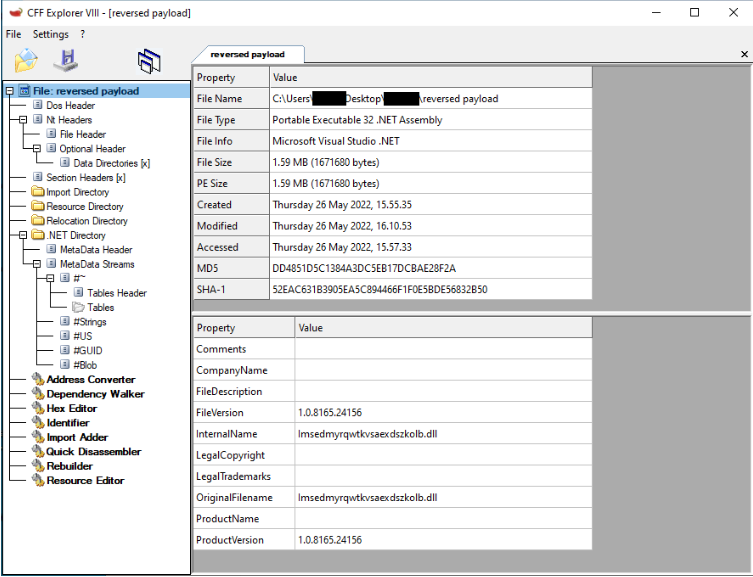Close the reversed payload tab with X
The height and width of the screenshot is (577, 753).
[744, 54]
